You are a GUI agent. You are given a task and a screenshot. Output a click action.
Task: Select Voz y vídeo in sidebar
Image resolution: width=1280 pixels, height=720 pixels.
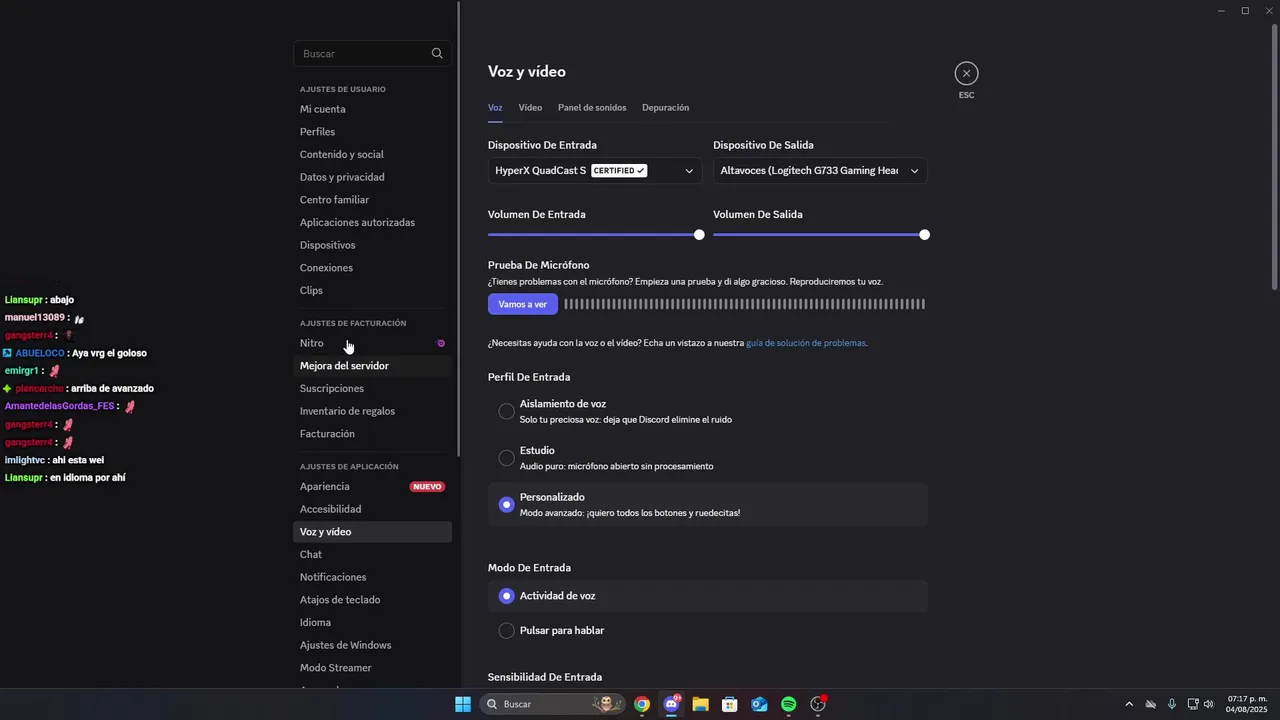pyautogui.click(x=372, y=532)
